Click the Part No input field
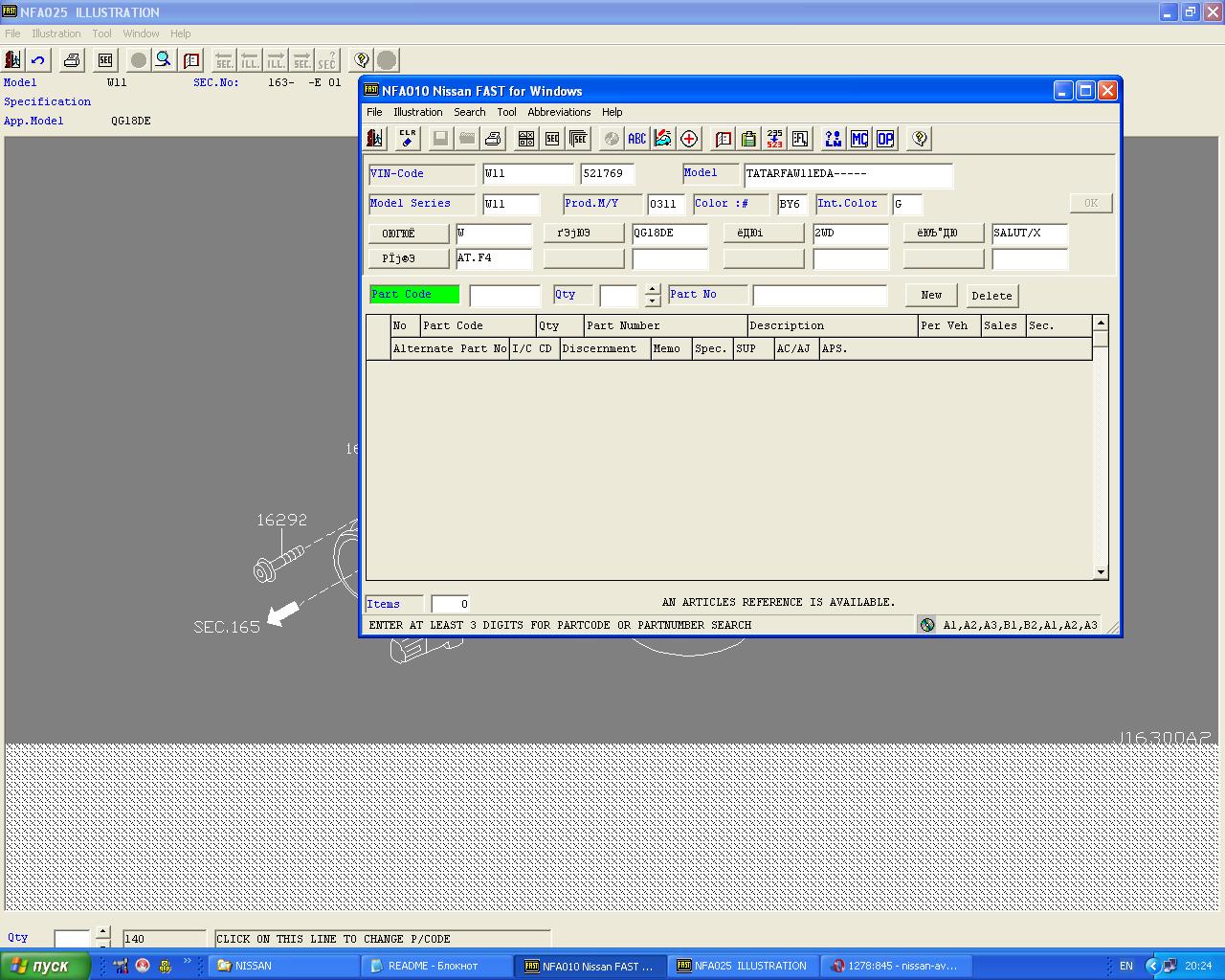Screen dimensions: 1225x980 pyautogui.click(x=820, y=295)
